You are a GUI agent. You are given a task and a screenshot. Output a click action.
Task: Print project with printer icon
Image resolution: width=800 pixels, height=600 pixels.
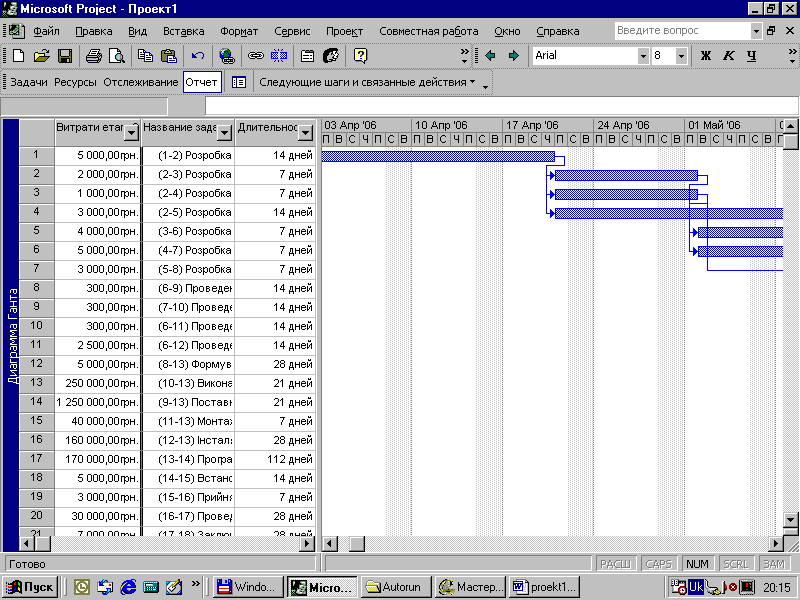click(93, 56)
